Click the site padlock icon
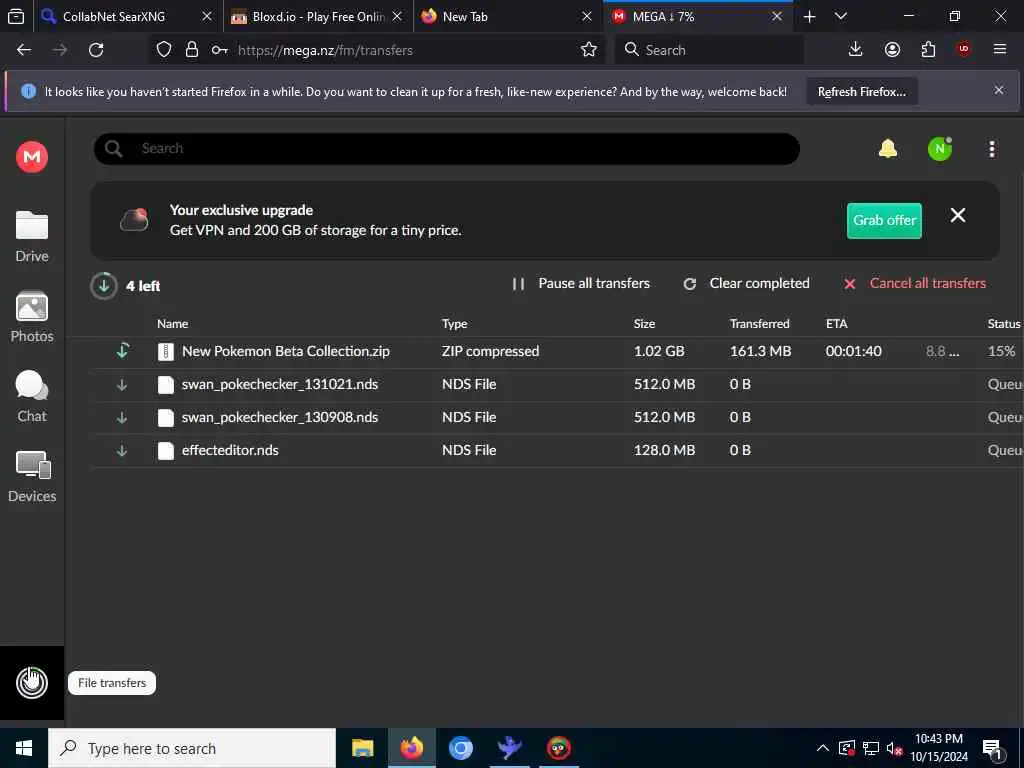Image resolution: width=1024 pixels, height=768 pixels. click(191, 50)
